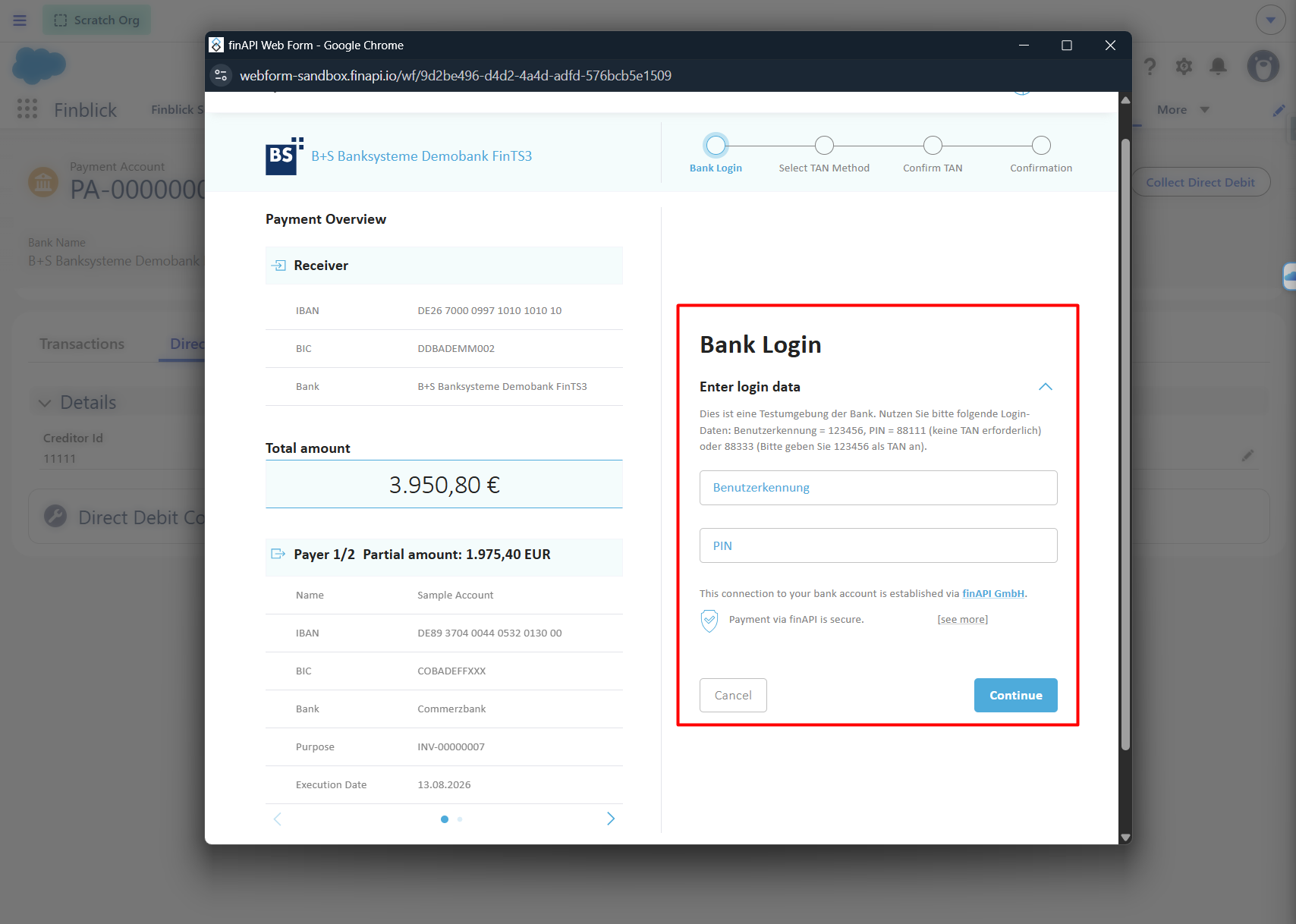
Task: Continue with the bank login
Action: tap(1015, 696)
